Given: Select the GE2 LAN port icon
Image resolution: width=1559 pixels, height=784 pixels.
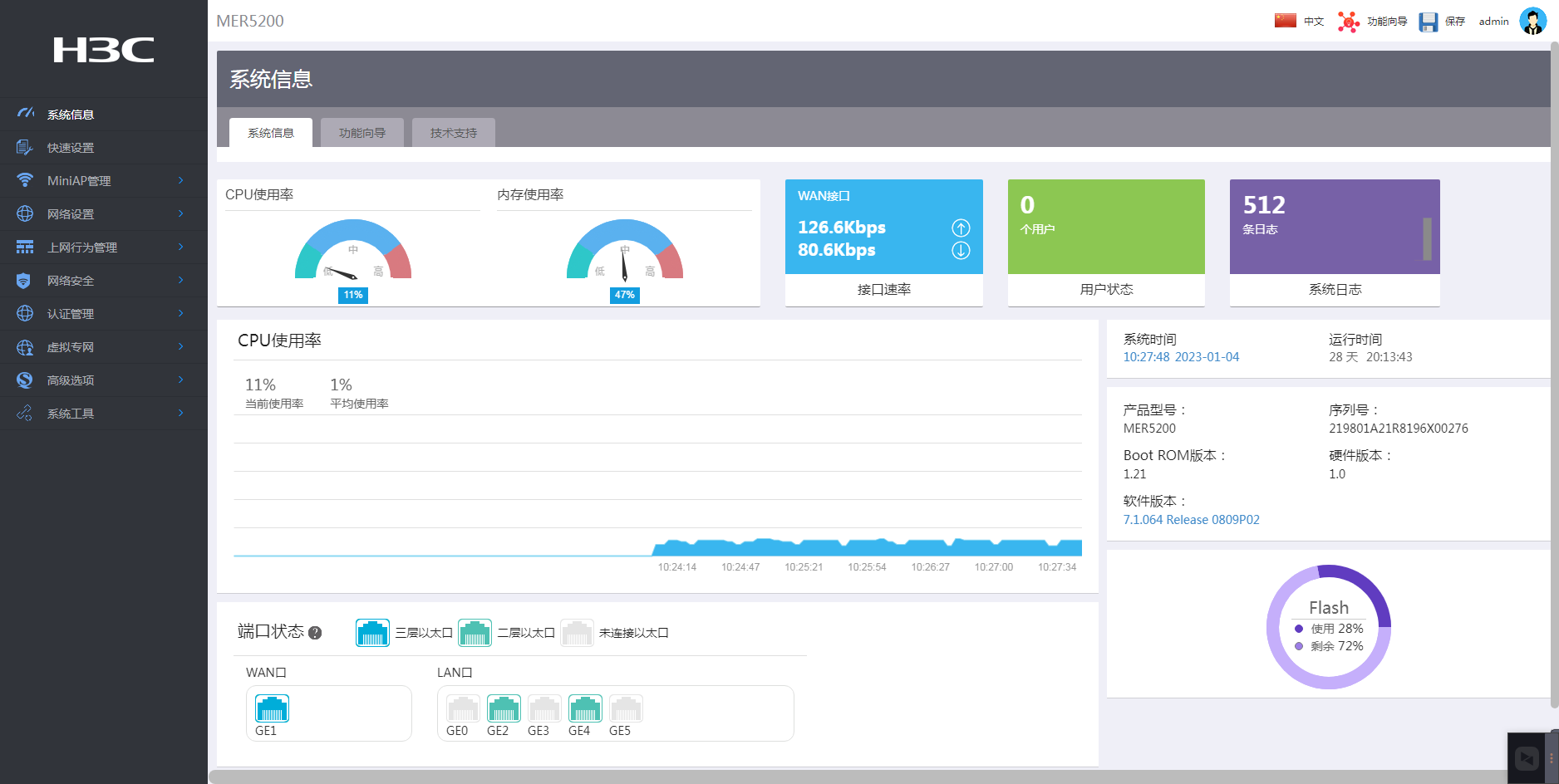Looking at the screenshot, I should (x=504, y=708).
